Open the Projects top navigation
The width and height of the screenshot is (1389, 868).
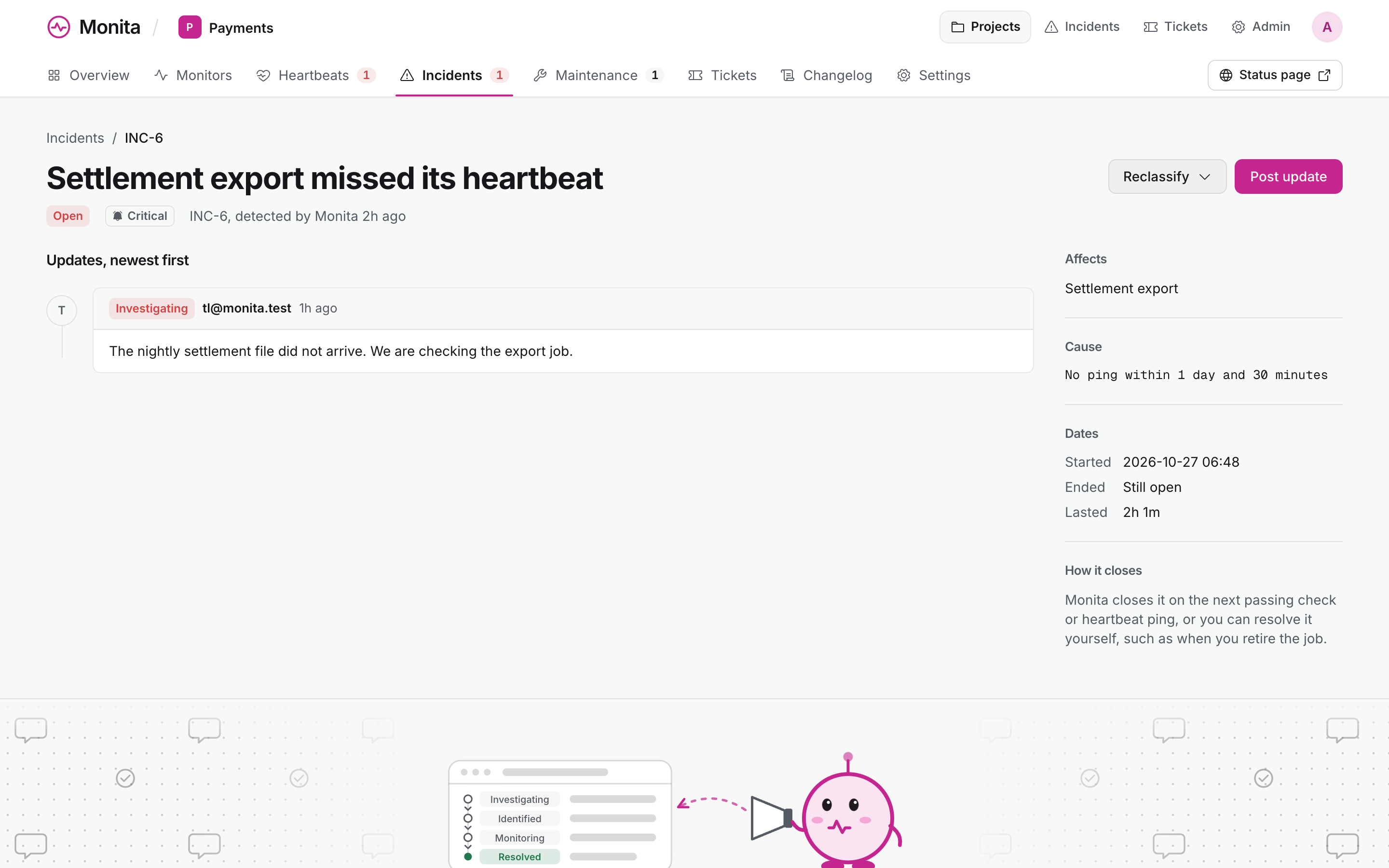pyautogui.click(x=985, y=27)
